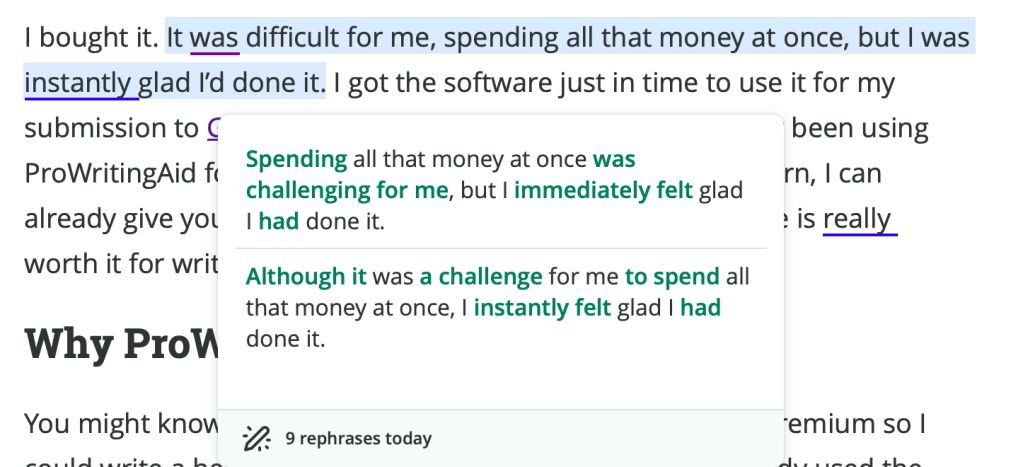Click the "Why ProW…" heading

point(120,343)
